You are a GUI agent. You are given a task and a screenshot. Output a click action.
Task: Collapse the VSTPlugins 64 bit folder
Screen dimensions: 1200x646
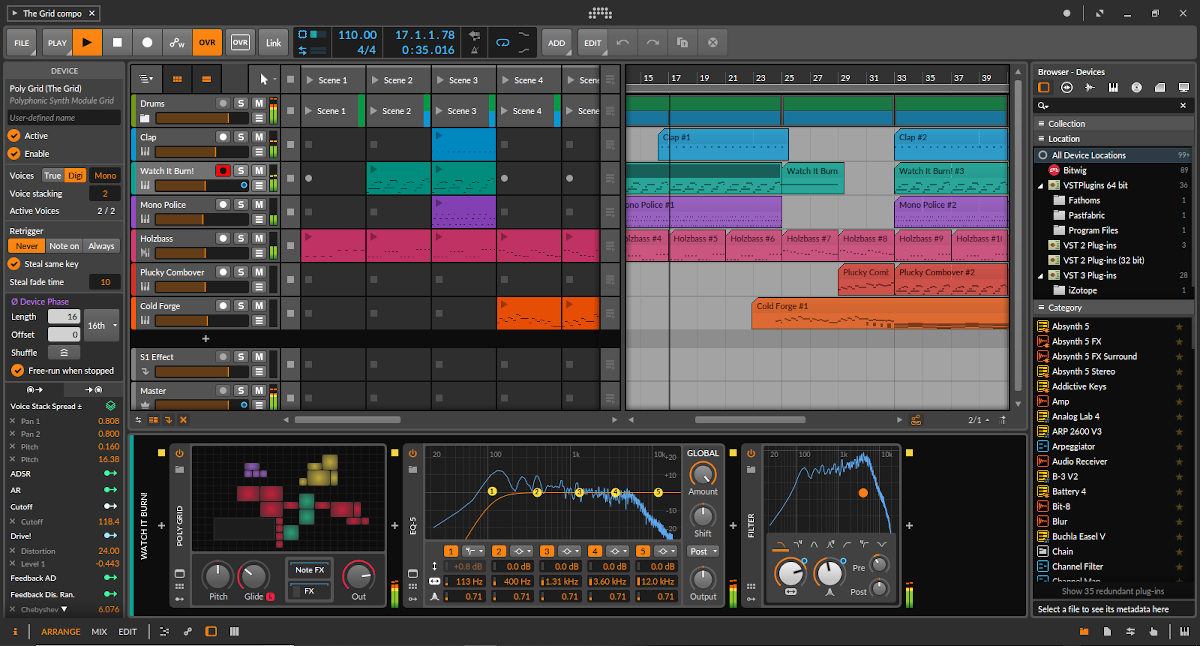point(1042,185)
